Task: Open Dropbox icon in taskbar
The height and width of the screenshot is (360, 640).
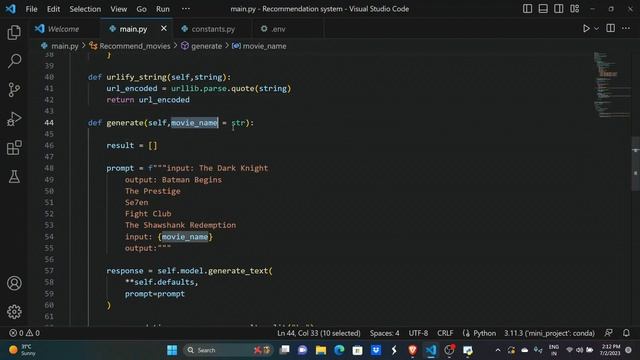Action: (376, 350)
